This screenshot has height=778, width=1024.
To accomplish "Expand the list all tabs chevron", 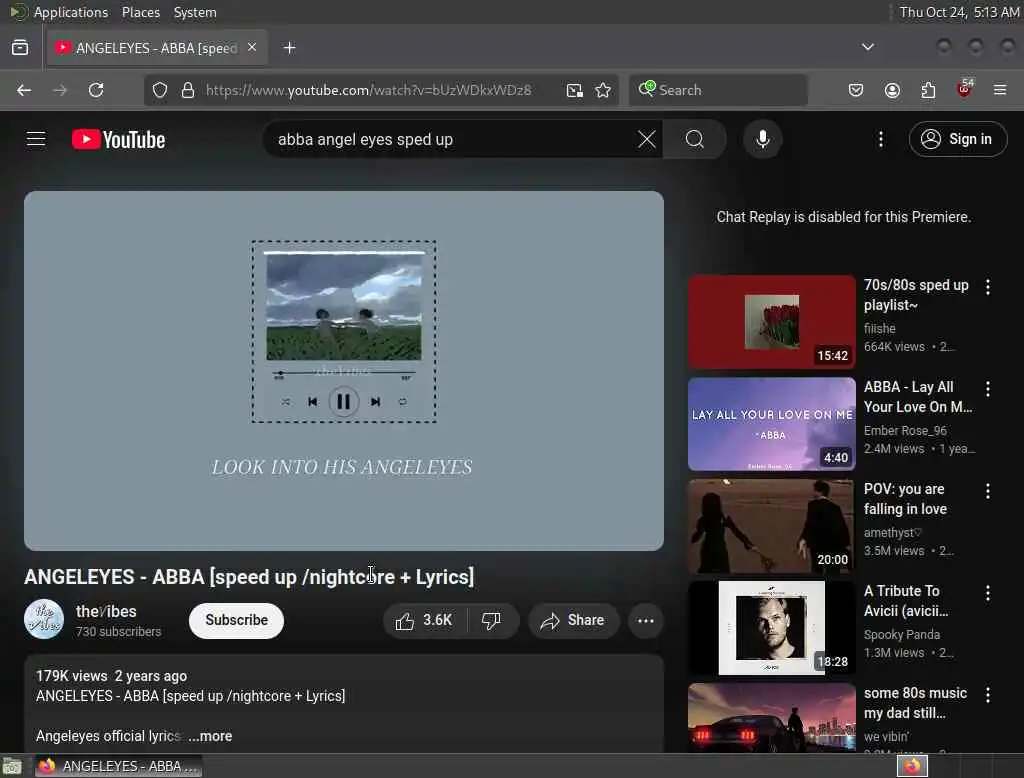I will click(x=867, y=47).
